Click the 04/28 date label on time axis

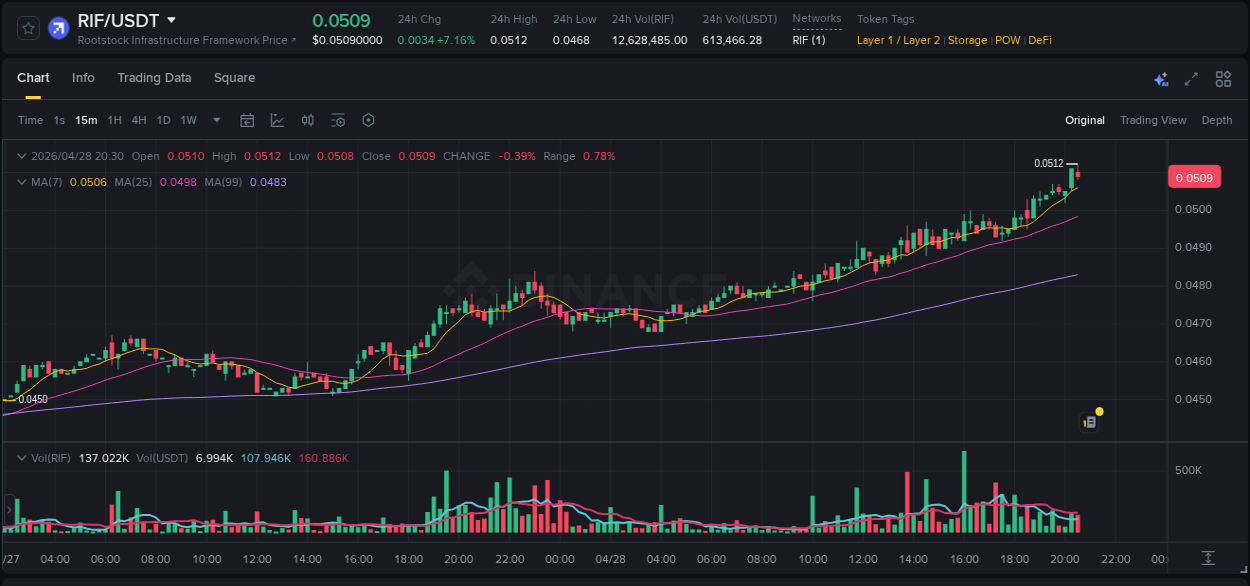pos(610,559)
